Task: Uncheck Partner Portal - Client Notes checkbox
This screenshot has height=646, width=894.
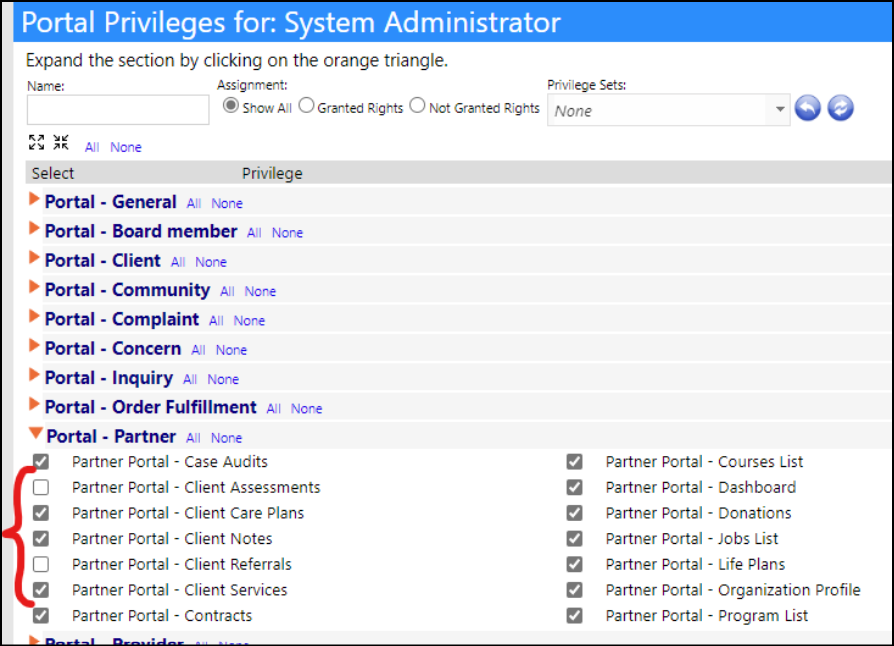Action: (x=40, y=538)
